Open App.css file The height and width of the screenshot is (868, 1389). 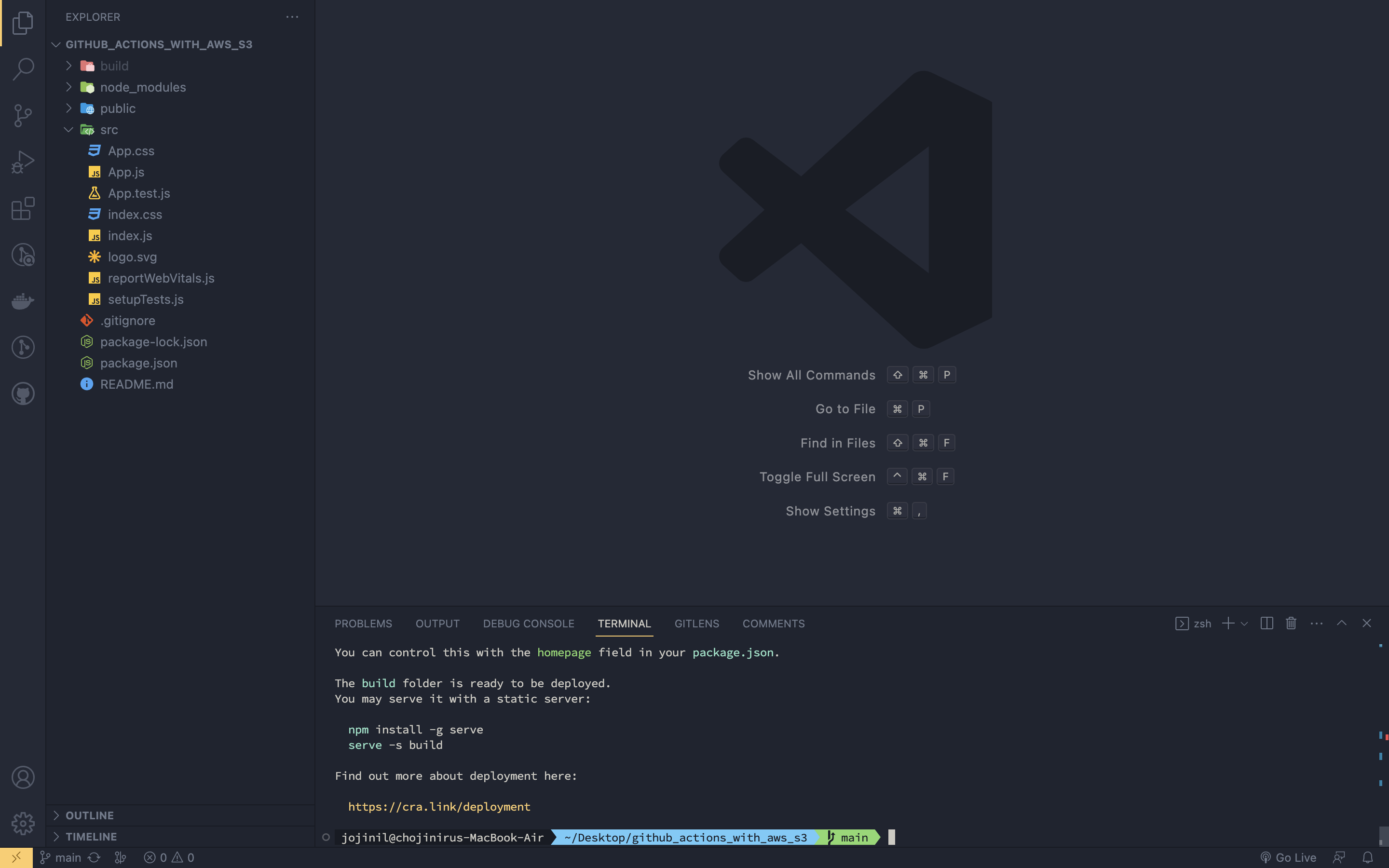pos(180,151)
